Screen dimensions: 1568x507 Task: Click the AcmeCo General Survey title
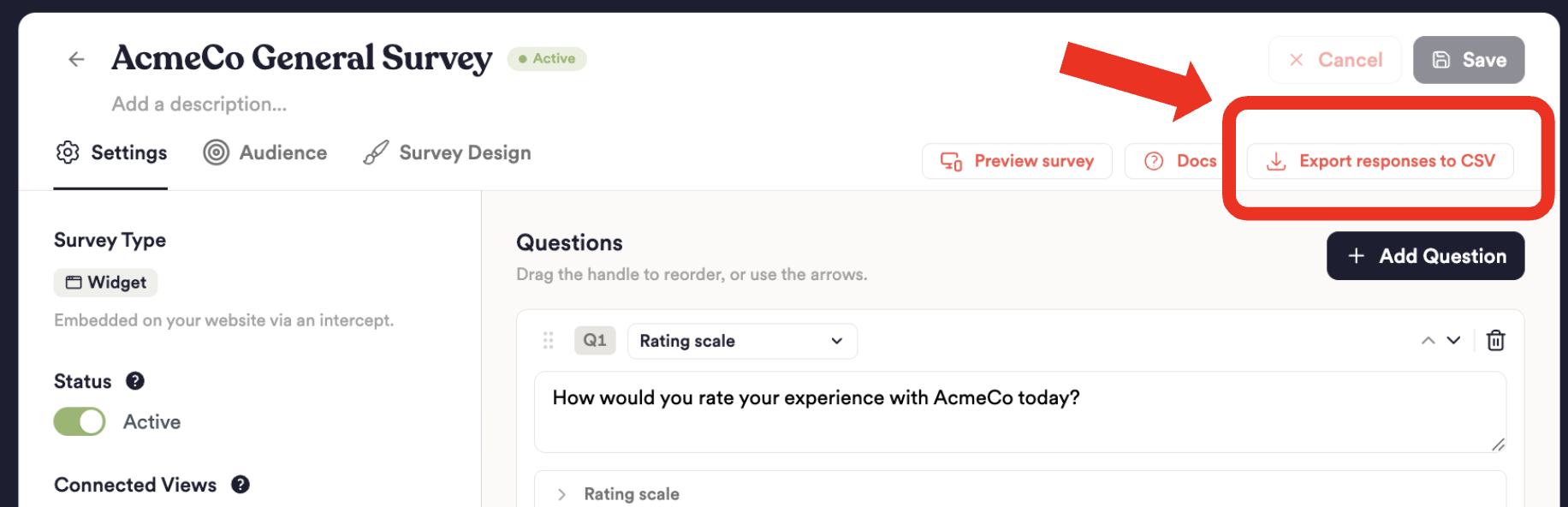[301, 58]
